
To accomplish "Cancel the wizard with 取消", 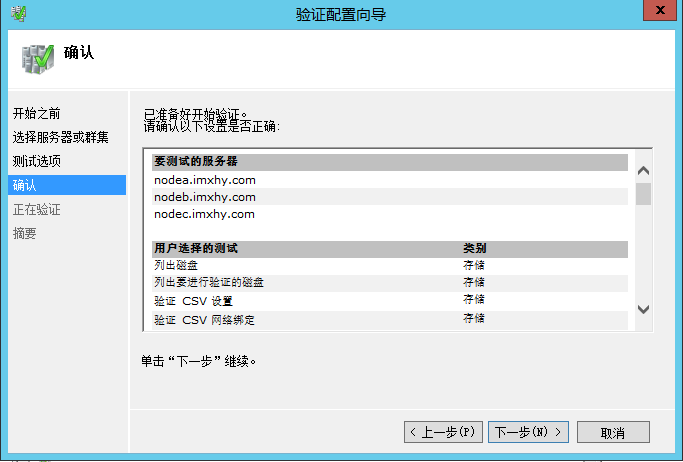I will coord(613,432).
